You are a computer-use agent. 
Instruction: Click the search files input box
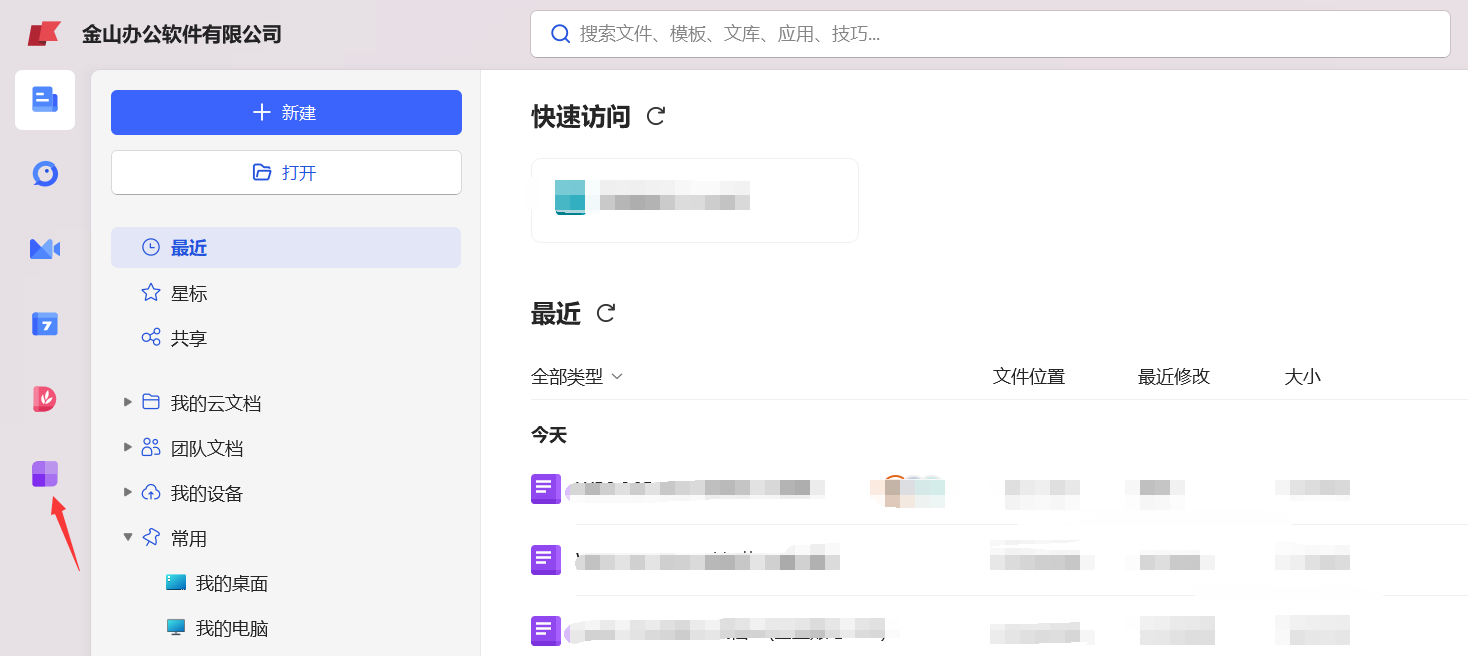[990, 34]
